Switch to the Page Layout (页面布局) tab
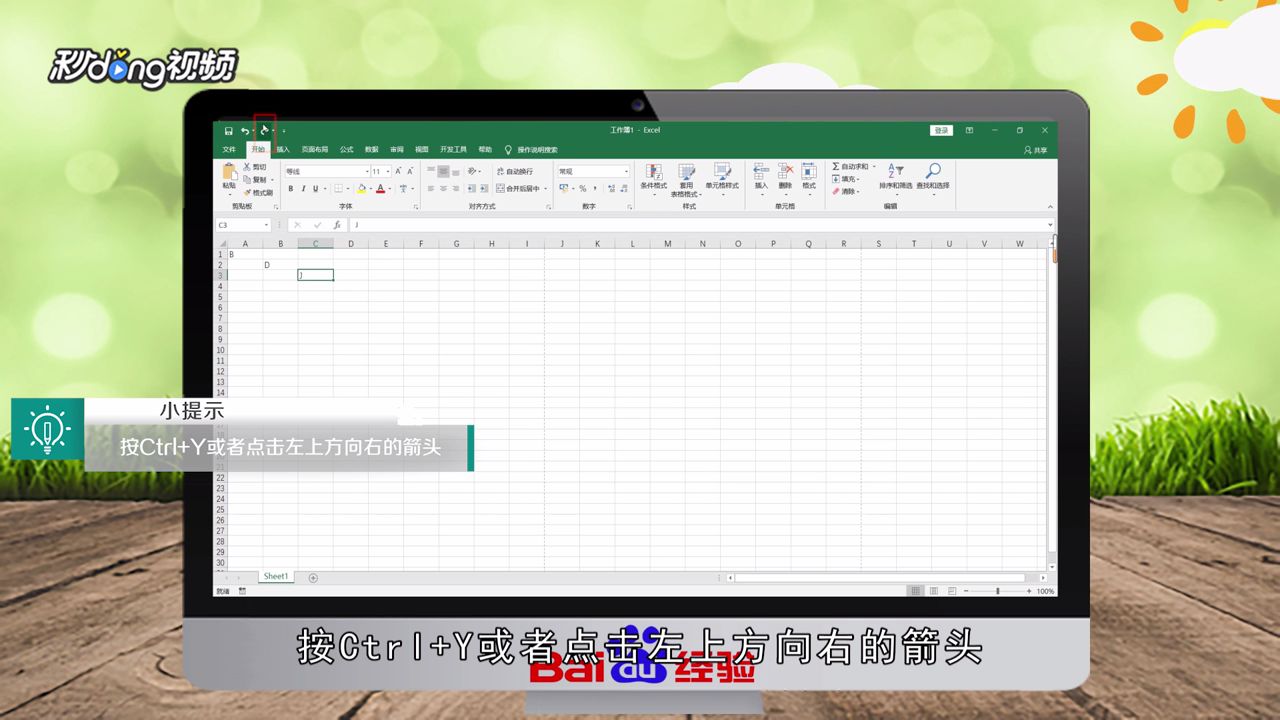The height and width of the screenshot is (720, 1280). tap(315, 149)
